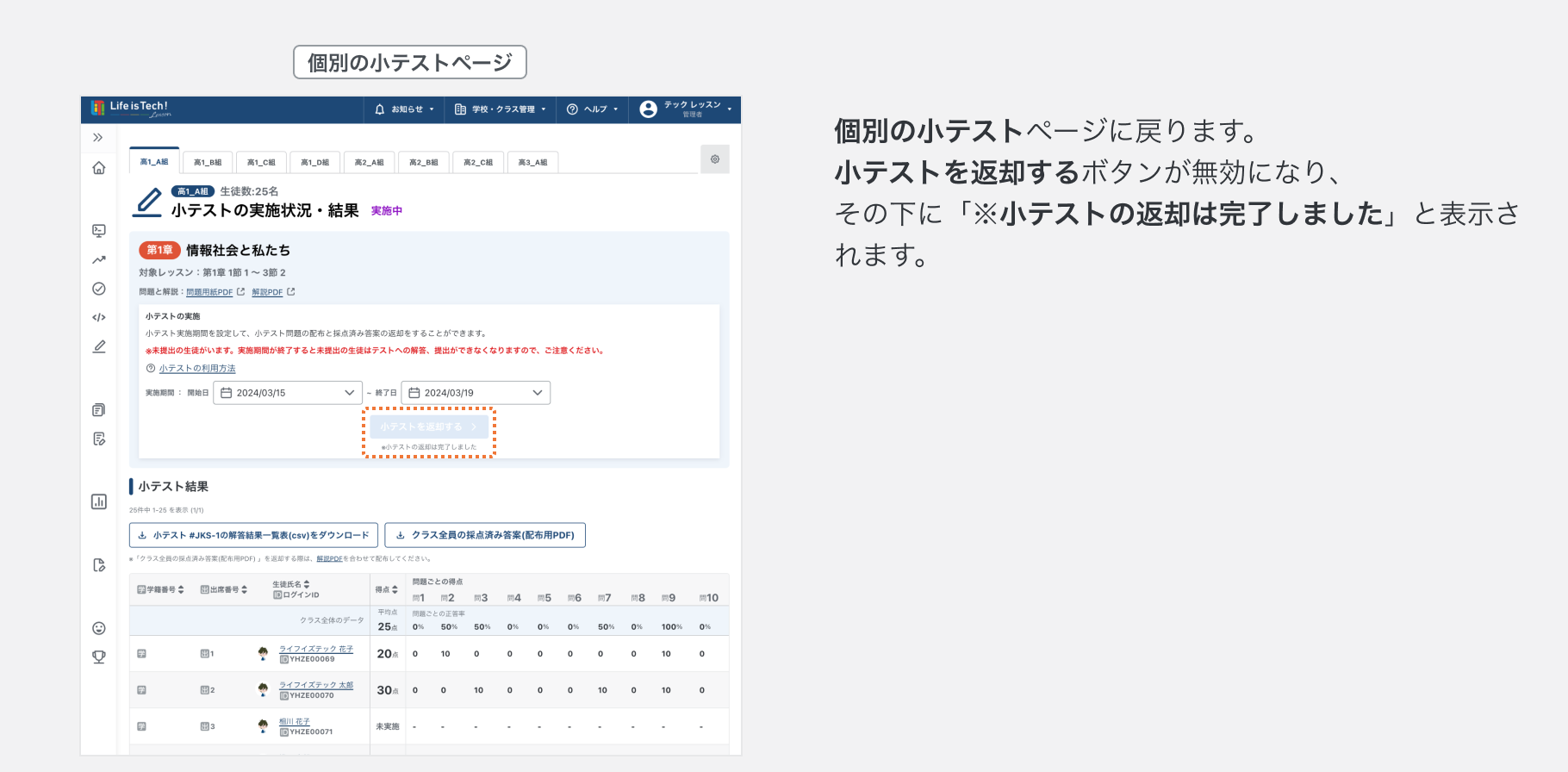Switch to the 高1_B組 tab

(208, 162)
